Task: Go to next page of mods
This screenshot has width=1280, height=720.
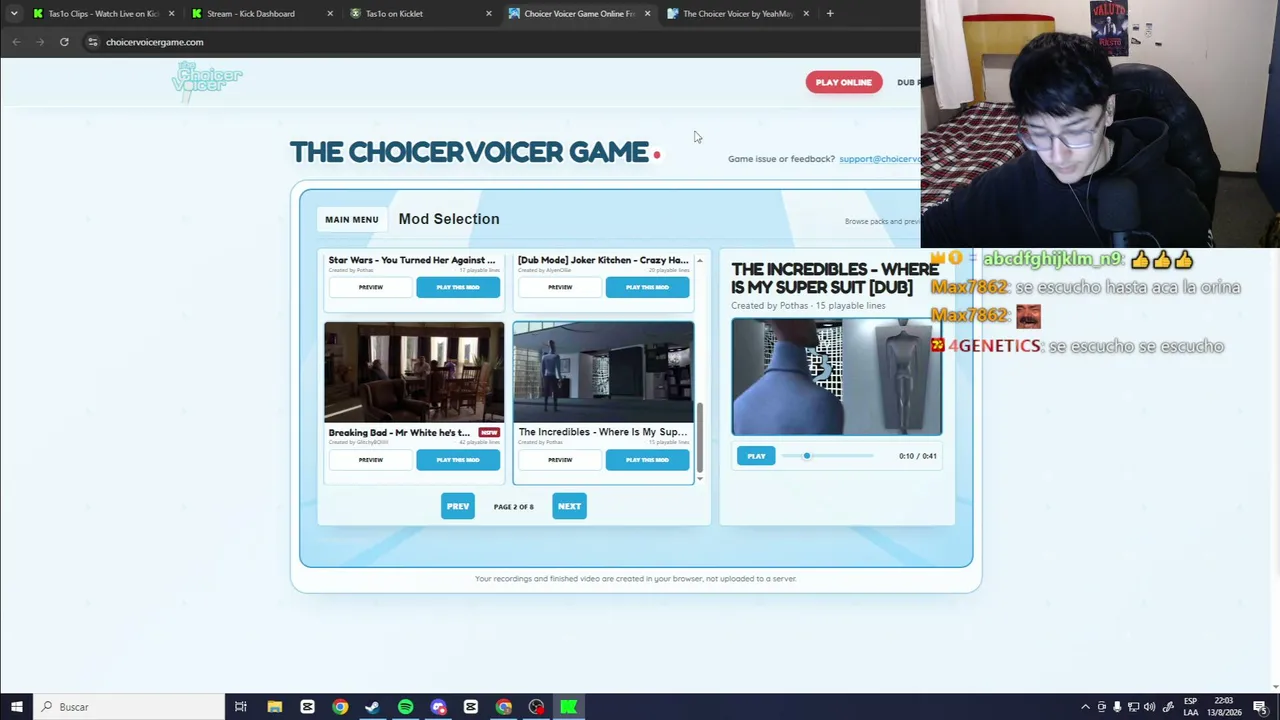Action: point(569,506)
